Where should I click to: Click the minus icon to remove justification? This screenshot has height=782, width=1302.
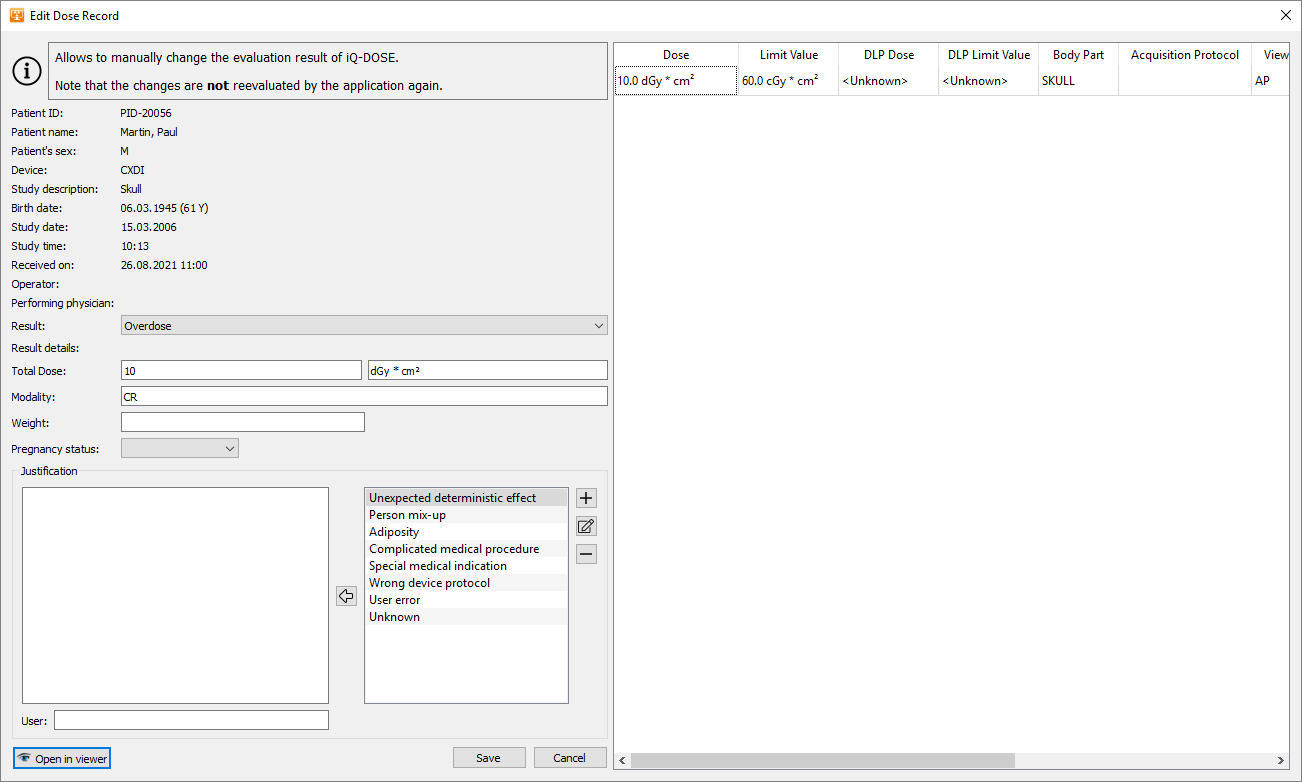click(587, 554)
